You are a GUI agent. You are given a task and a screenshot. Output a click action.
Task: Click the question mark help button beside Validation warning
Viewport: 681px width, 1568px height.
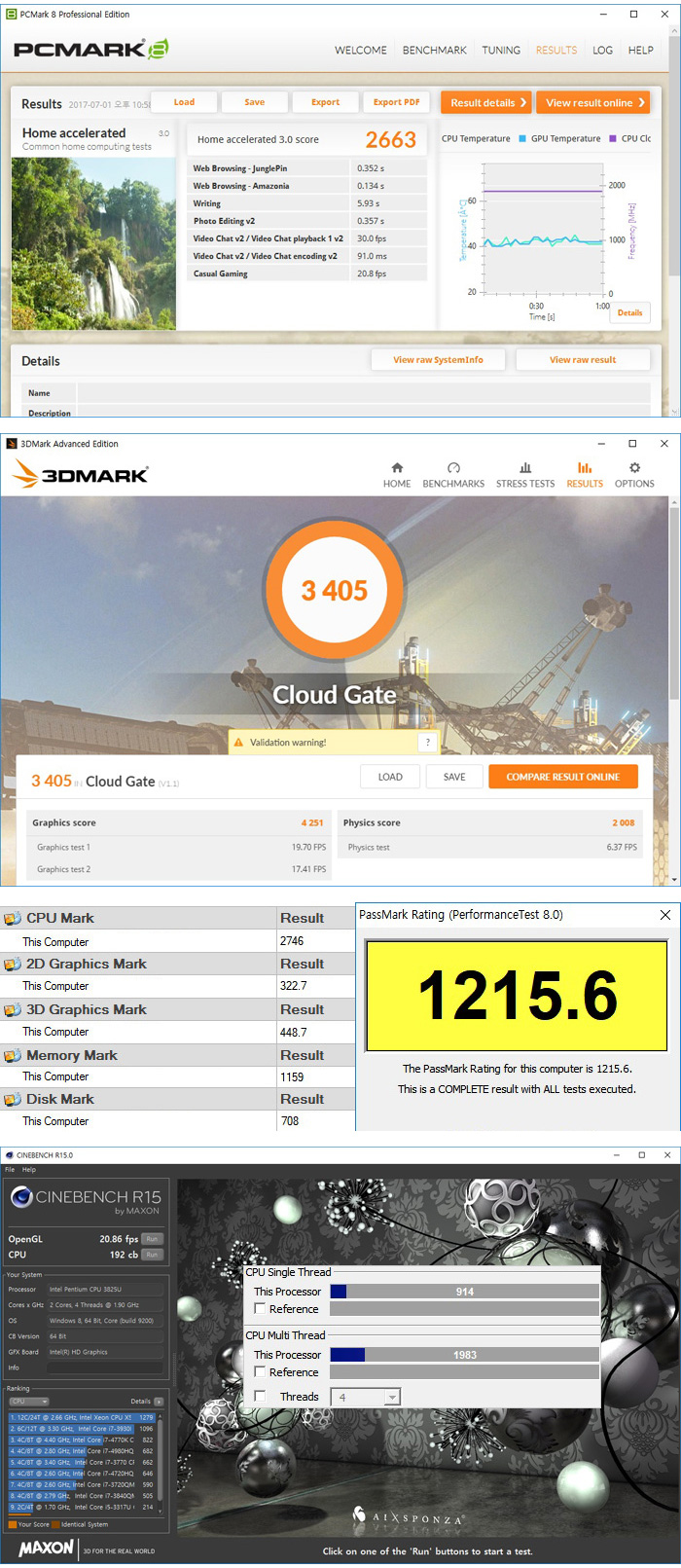[x=427, y=743]
